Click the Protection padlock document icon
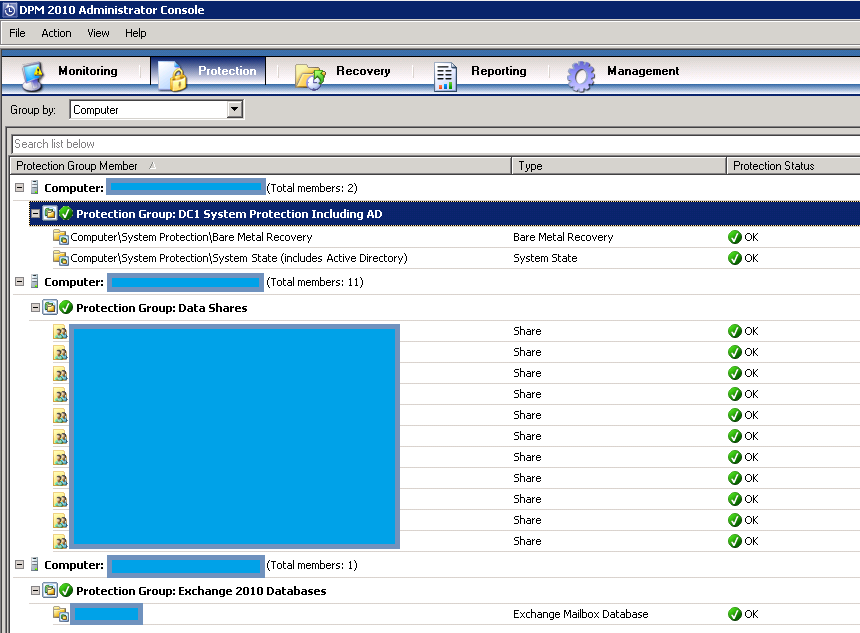This screenshot has height=633, width=860. pyautogui.click(x=173, y=76)
